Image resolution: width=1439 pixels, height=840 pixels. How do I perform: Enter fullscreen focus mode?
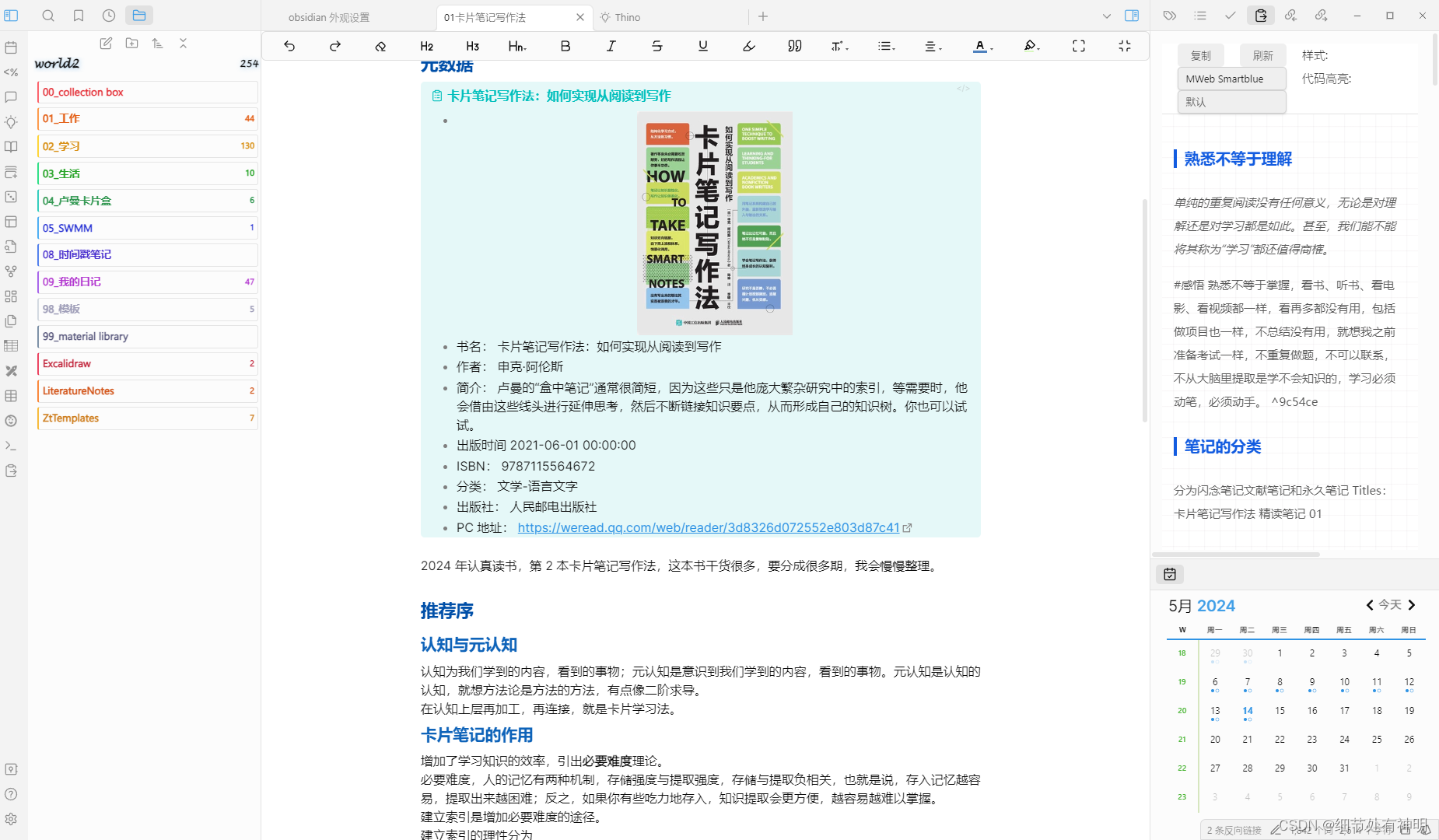pyautogui.click(x=1079, y=46)
